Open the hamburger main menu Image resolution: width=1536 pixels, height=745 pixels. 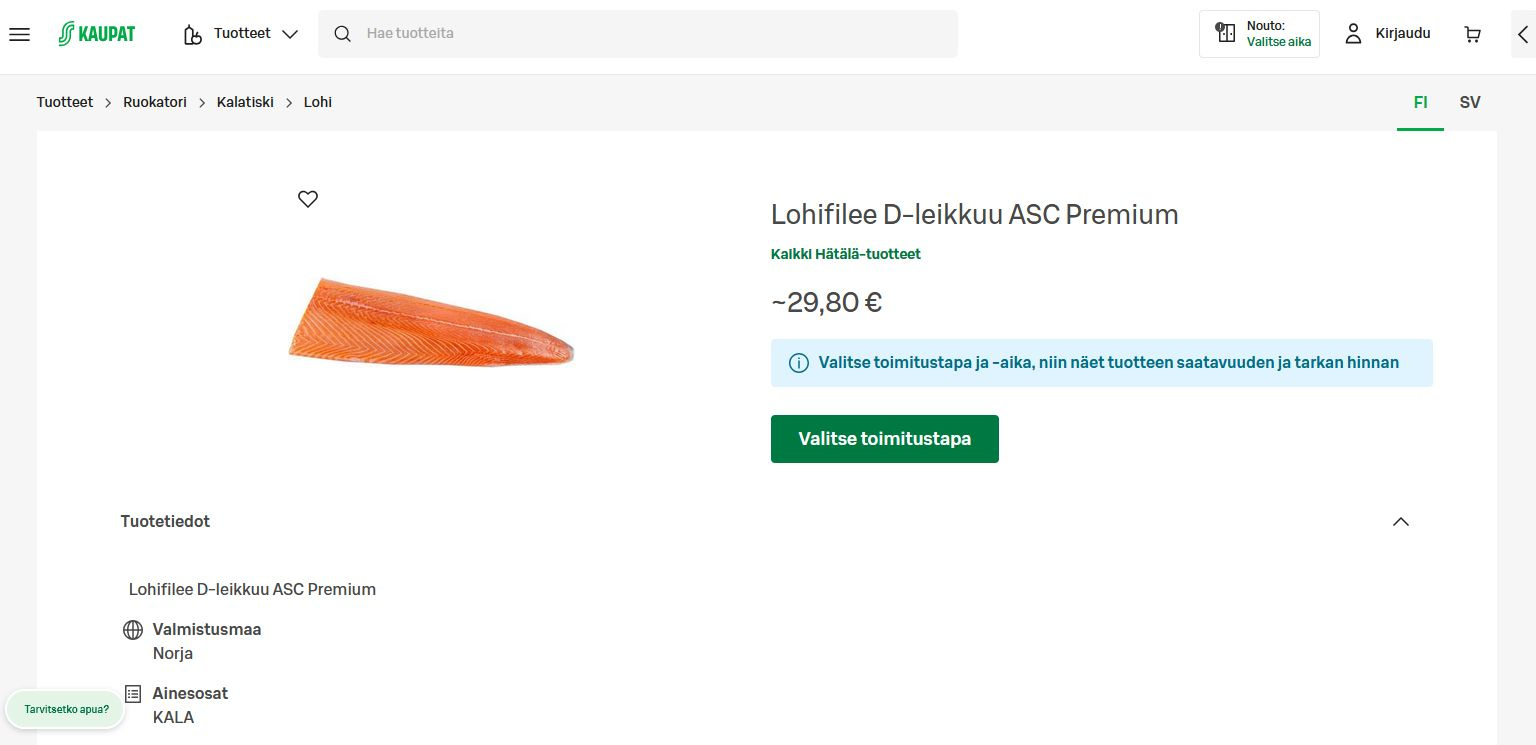pos(19,34)
